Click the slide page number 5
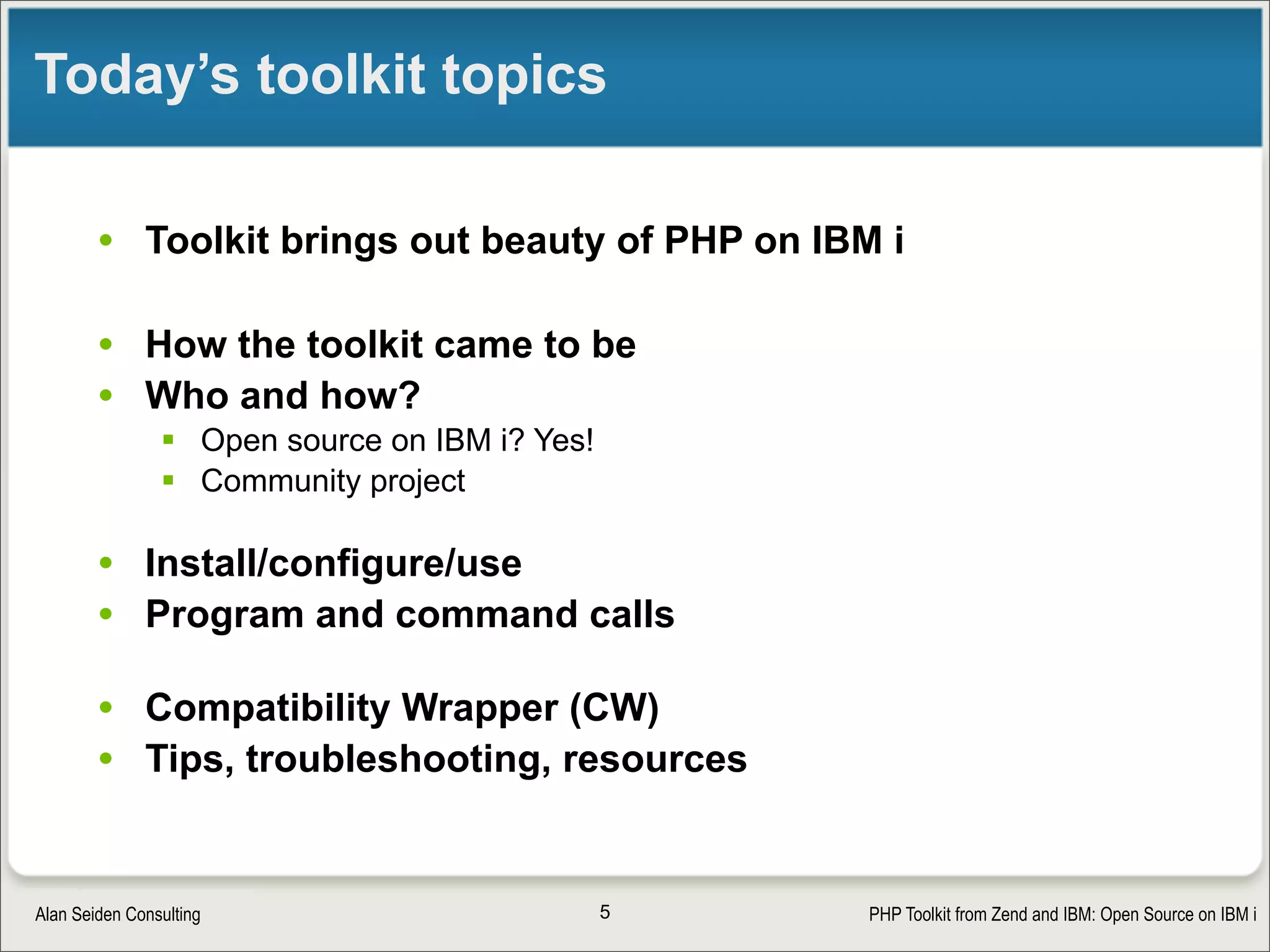Viewport: 1270px width, 952px height. pyautogui.click(x=605, y=912)
